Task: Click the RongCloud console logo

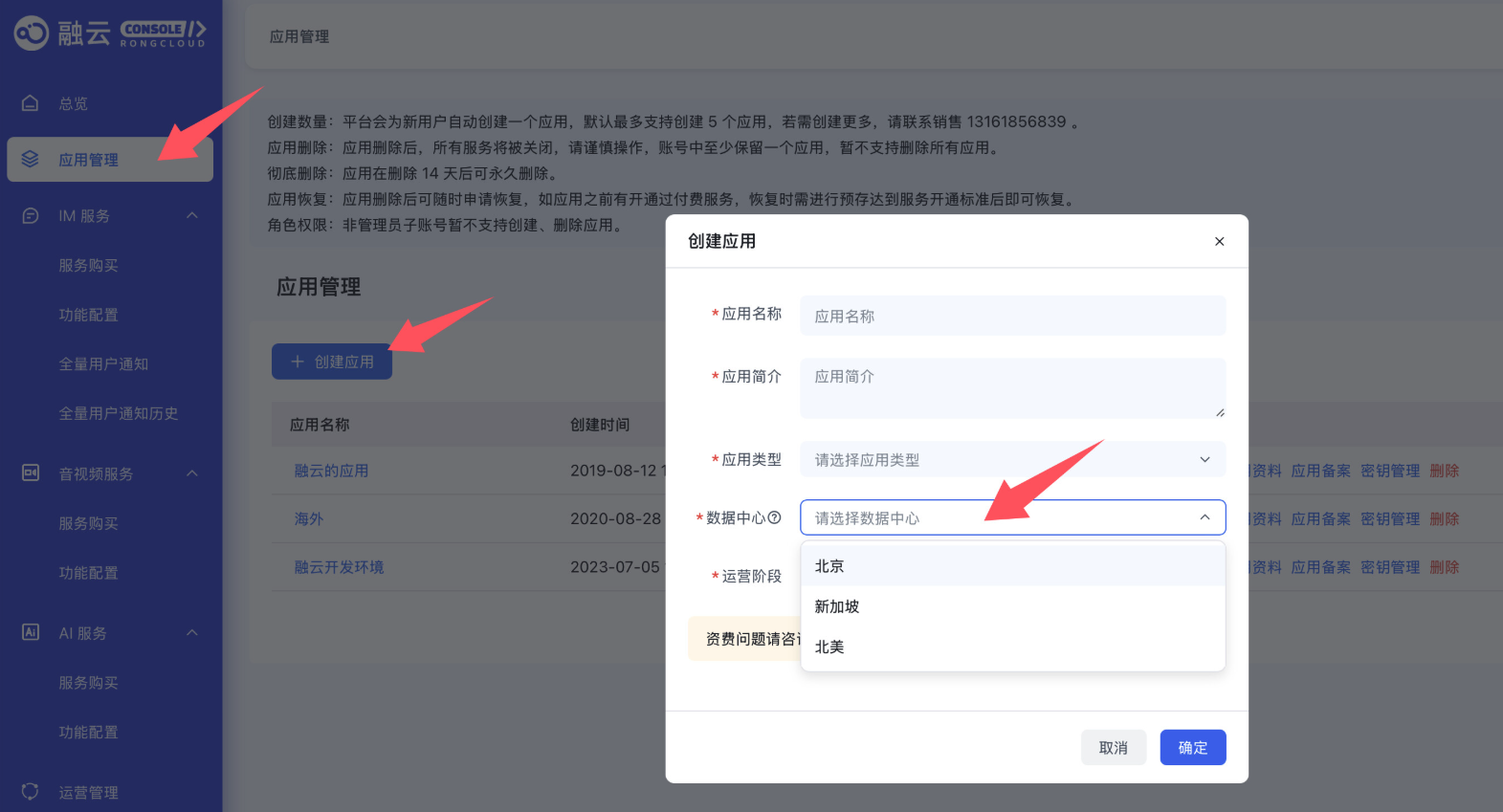Action: click(x=110, y=33)
